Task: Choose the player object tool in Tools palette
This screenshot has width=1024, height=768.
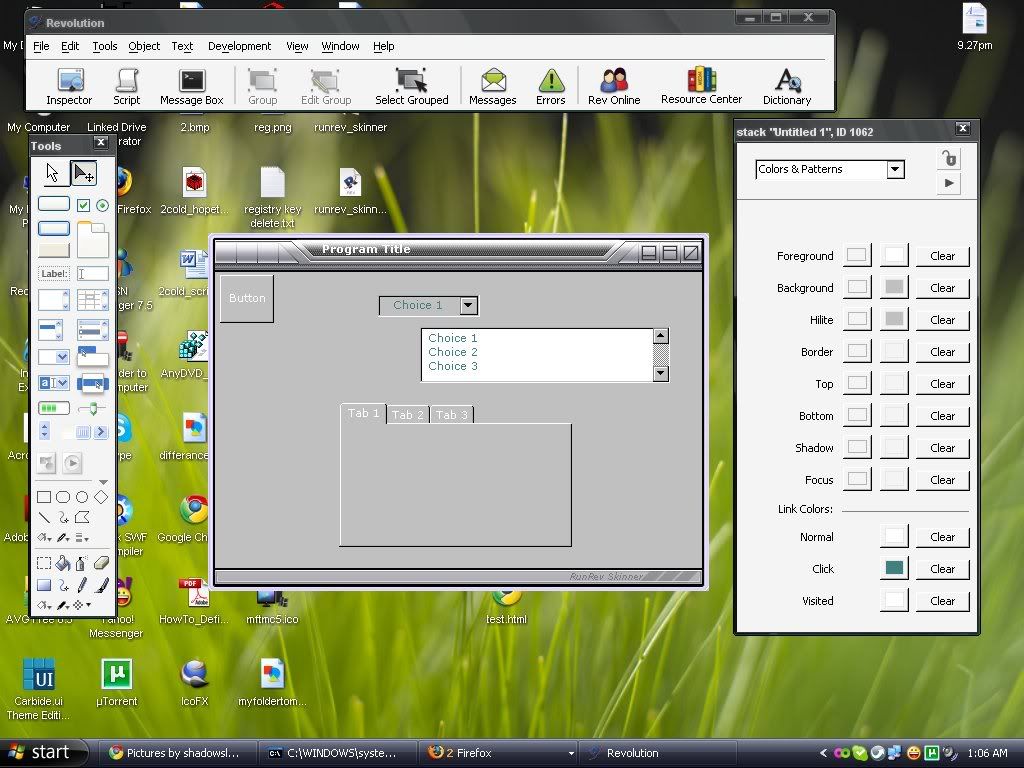Action: pos(72,463)
